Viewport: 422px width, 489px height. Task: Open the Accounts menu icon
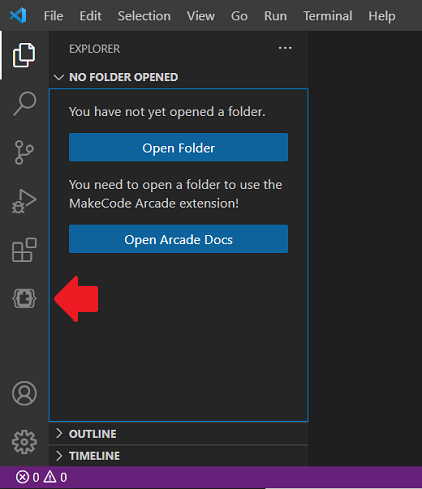[x=24, y=393]
